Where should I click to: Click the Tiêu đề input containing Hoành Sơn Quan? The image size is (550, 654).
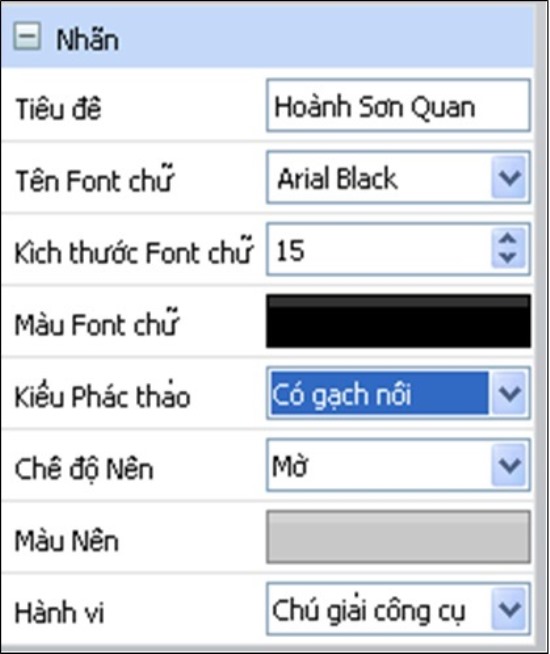click(x=398, y=106)
